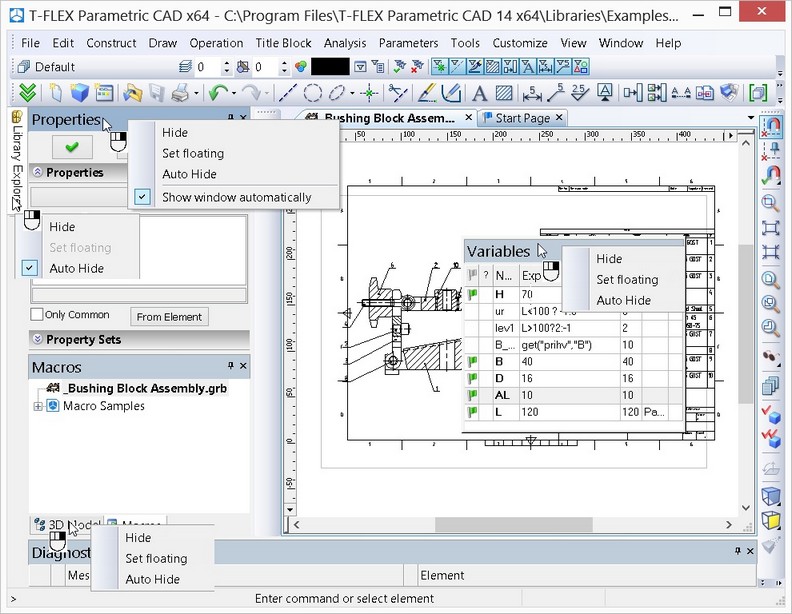Screen dimensions: 792x614
Task: Toggle the text selector filter button
Action: (527, 67)
